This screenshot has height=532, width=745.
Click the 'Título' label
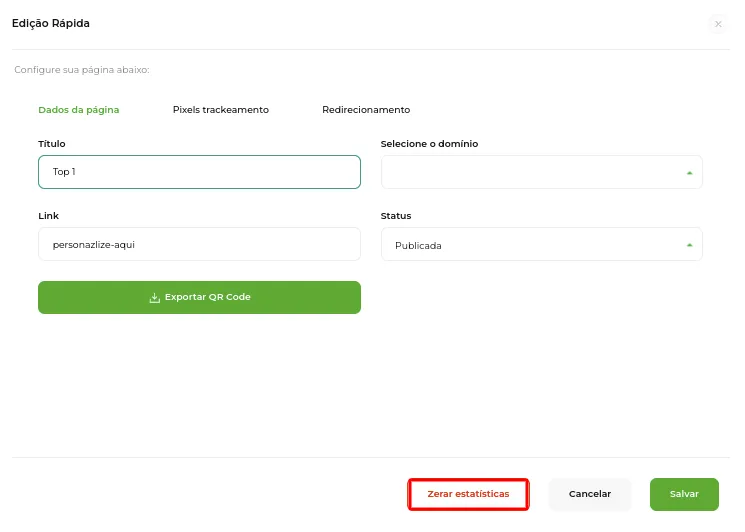[x=52, y=143]
